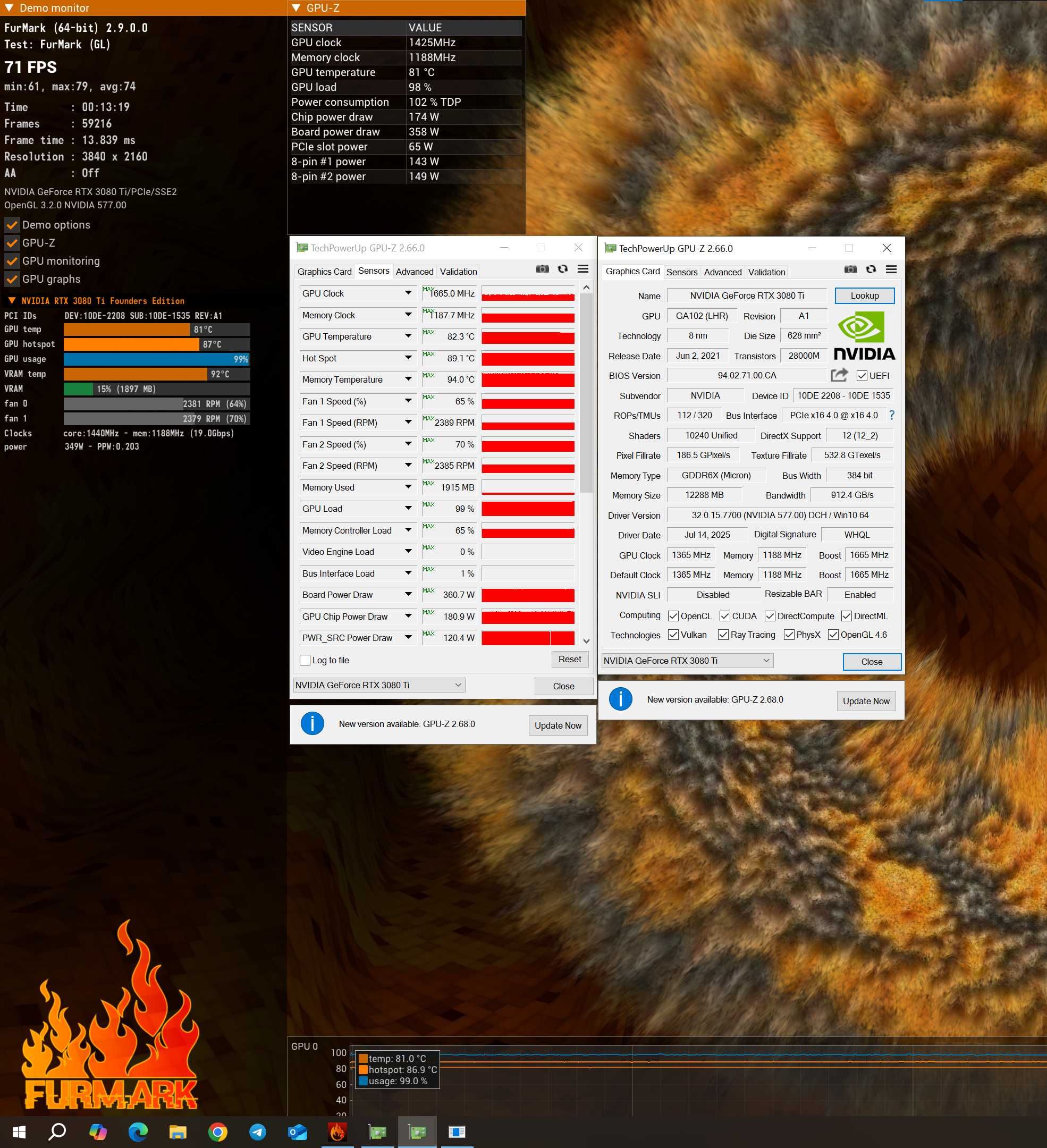Select Validation tab in Sensors window
Image resolution: width=1047 pixels, height=1148 pixels.
tap(458, 272)
